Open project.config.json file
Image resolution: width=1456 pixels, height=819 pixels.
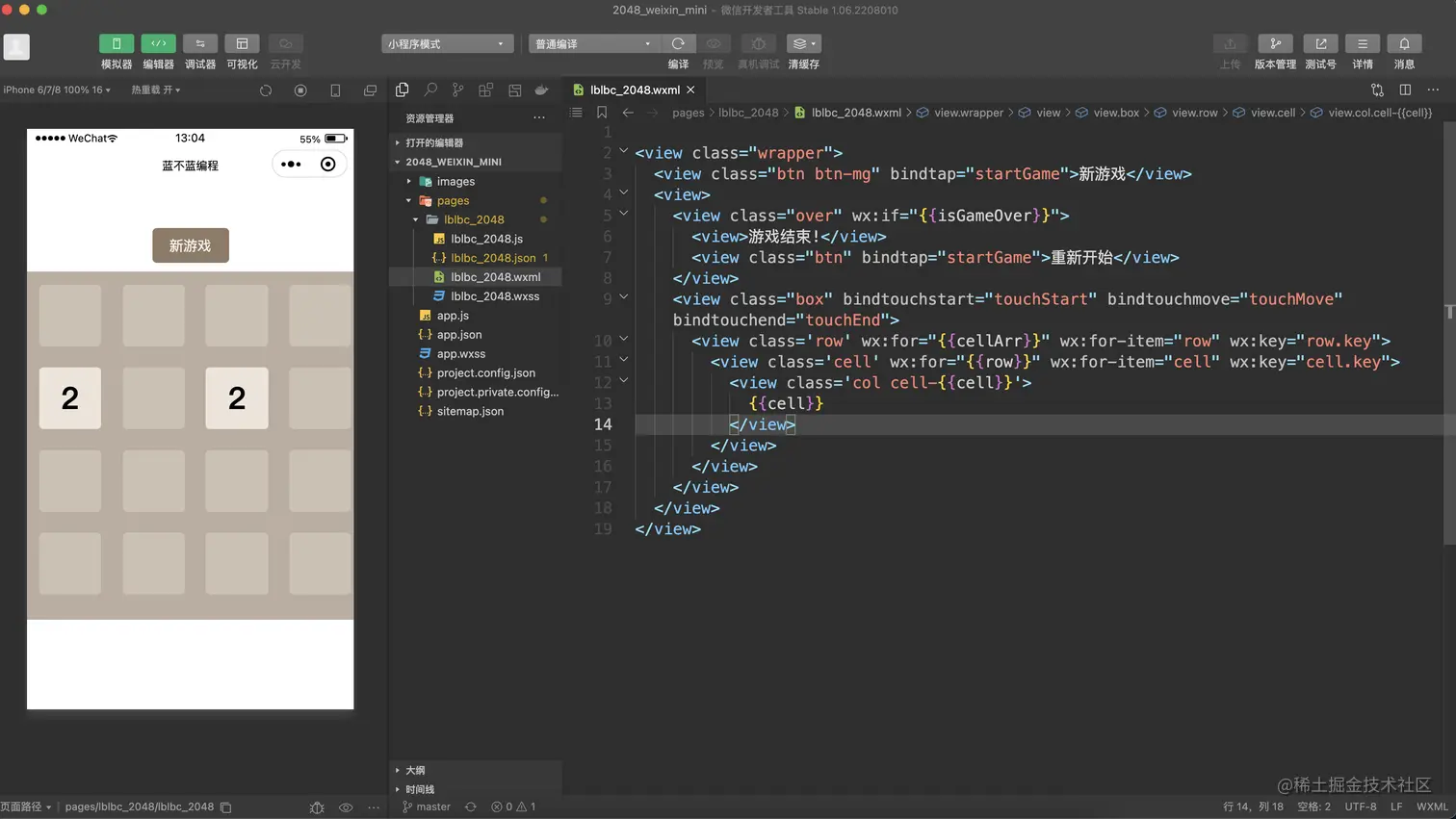coord(476,373)
